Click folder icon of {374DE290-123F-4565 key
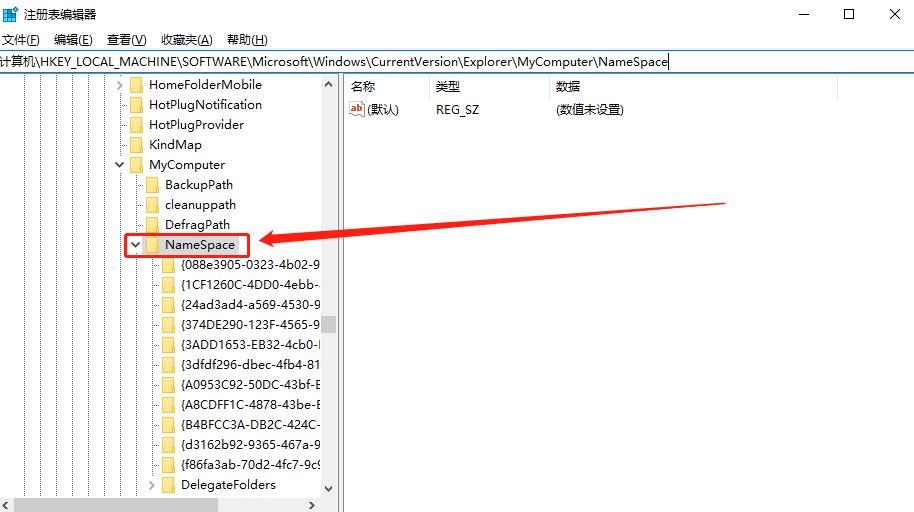Image resolution: width=914 pixels, height=512 pixels. click(168, 325)
